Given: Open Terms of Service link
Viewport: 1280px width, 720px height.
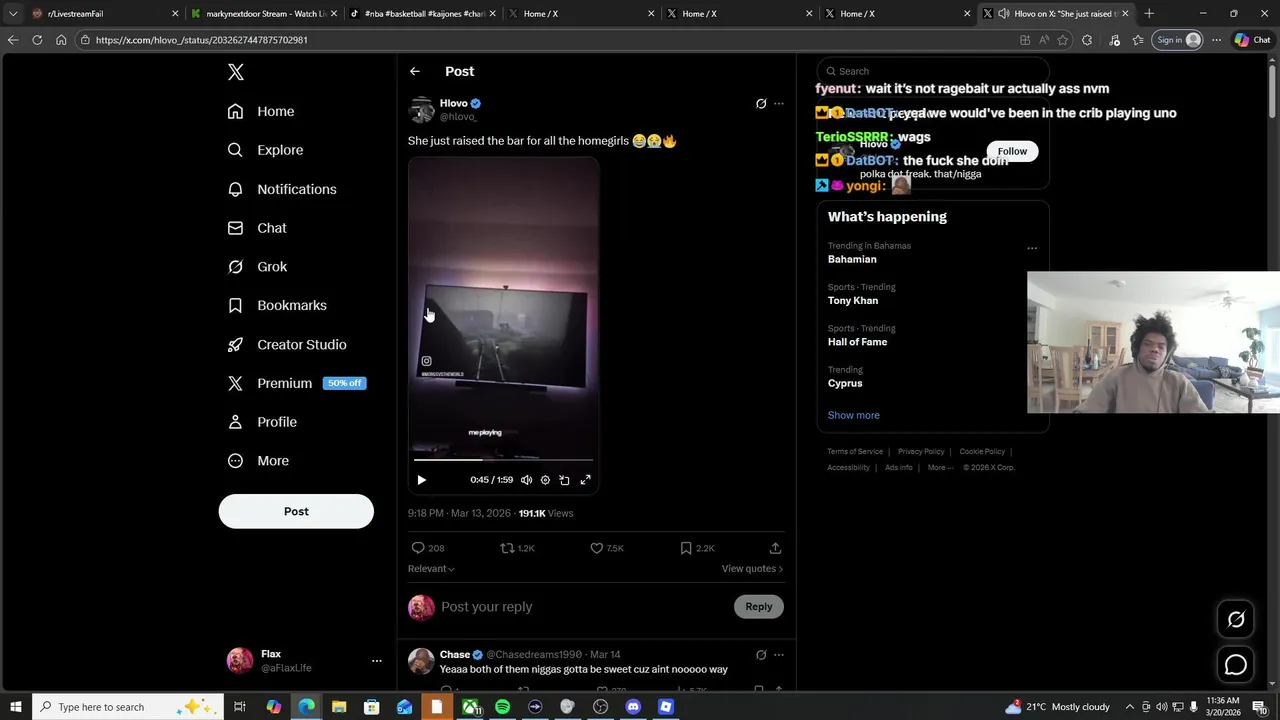Looking at the screenshot, I should (855, 452).
